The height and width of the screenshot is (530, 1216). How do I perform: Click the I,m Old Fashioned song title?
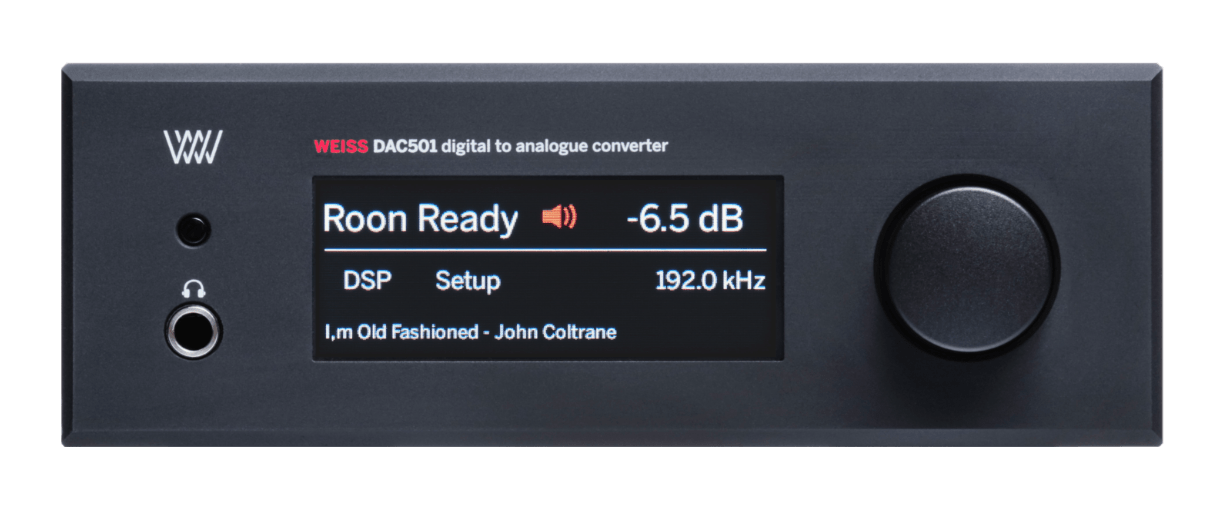click(x=401, y=332)
